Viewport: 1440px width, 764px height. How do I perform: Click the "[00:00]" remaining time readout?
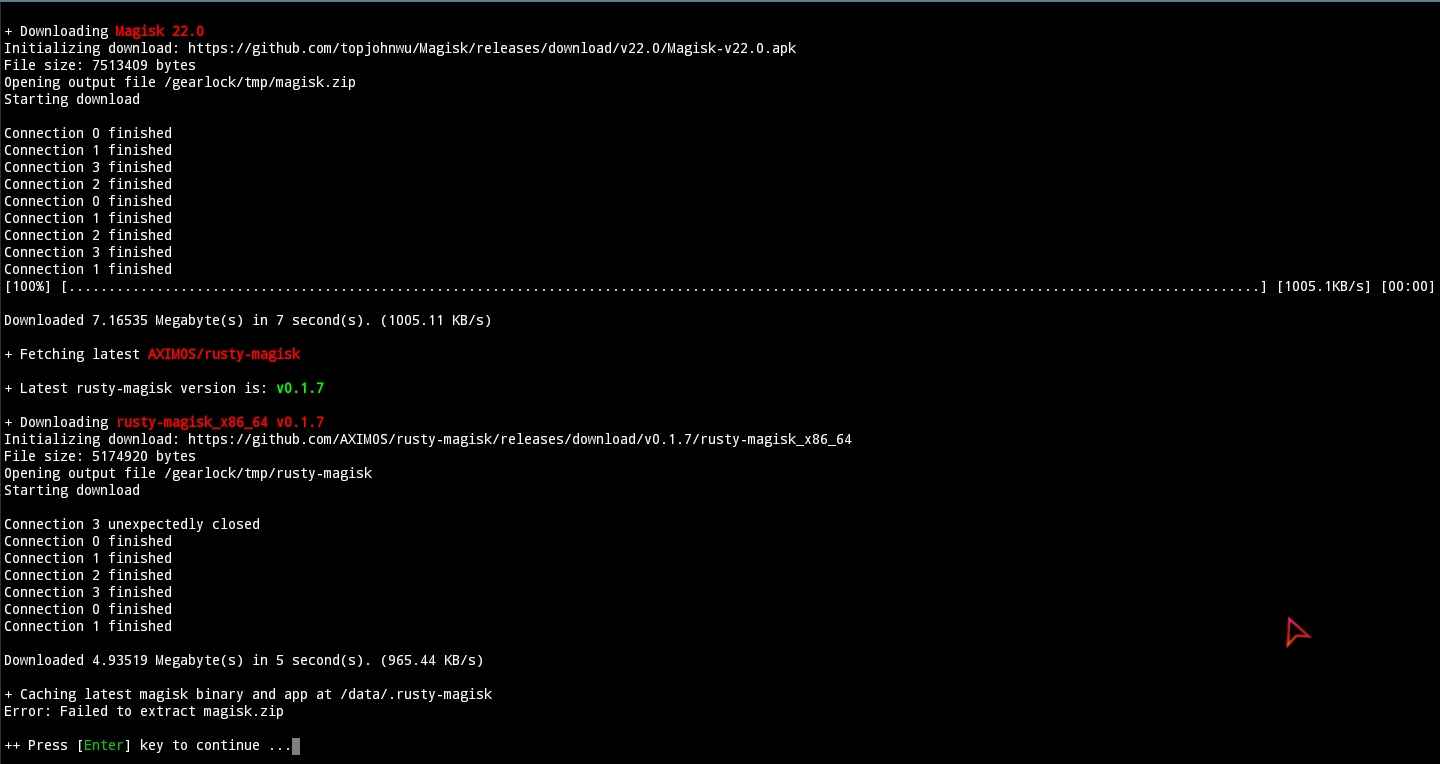(x=1408, y=287)
